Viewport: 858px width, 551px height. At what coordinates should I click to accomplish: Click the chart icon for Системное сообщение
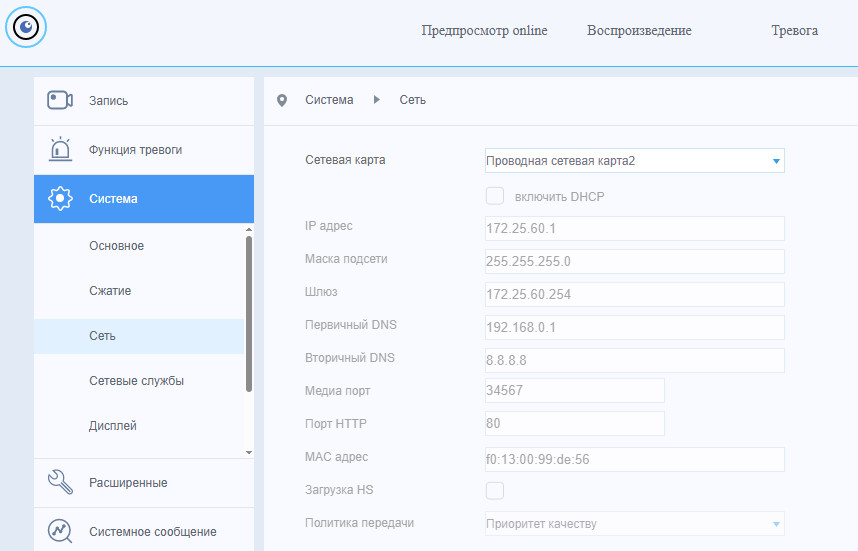(x=60, y=530)
